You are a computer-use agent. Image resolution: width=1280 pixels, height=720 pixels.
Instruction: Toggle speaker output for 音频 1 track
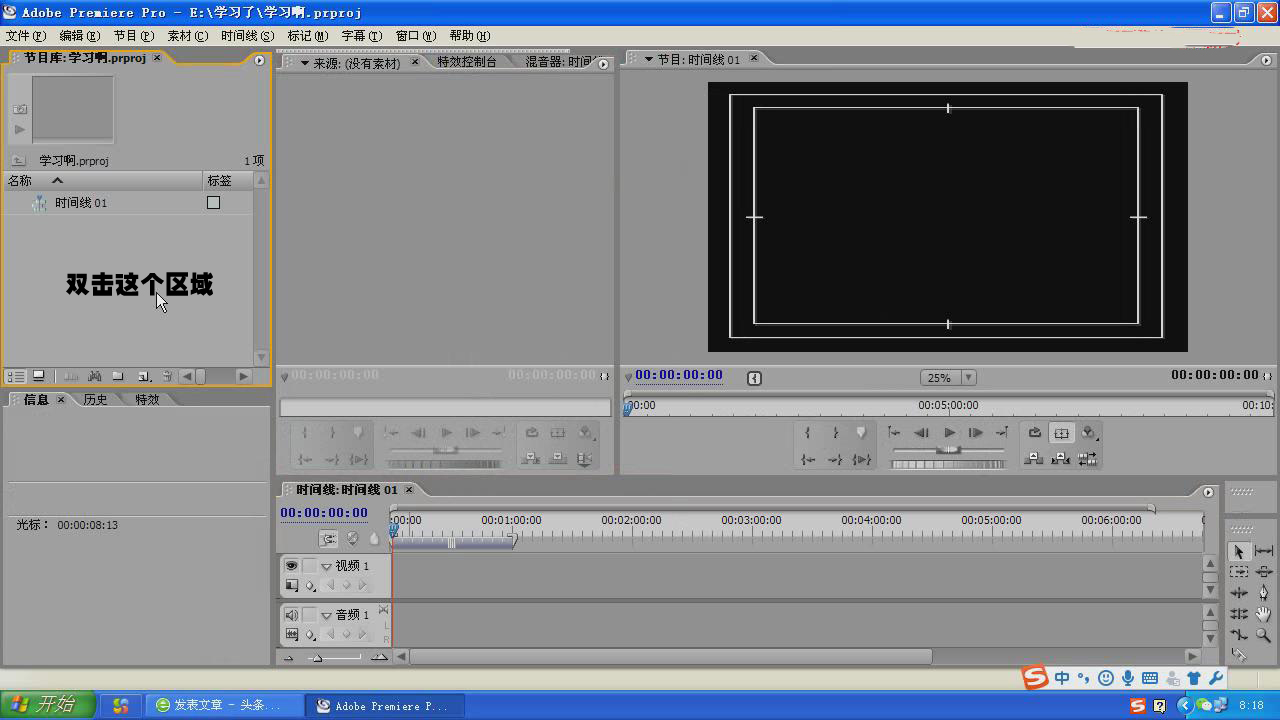pos(291,615)
